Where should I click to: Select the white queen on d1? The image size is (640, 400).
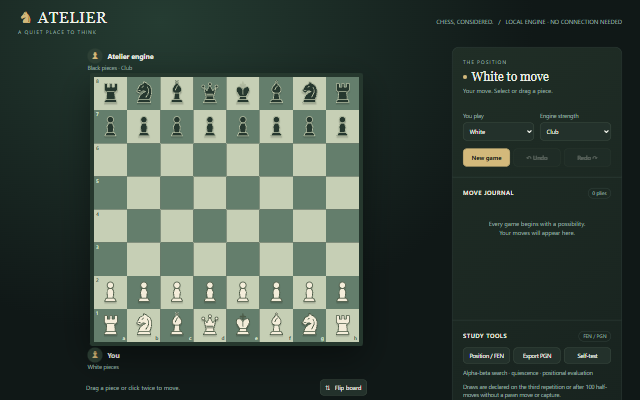point(210,325)
